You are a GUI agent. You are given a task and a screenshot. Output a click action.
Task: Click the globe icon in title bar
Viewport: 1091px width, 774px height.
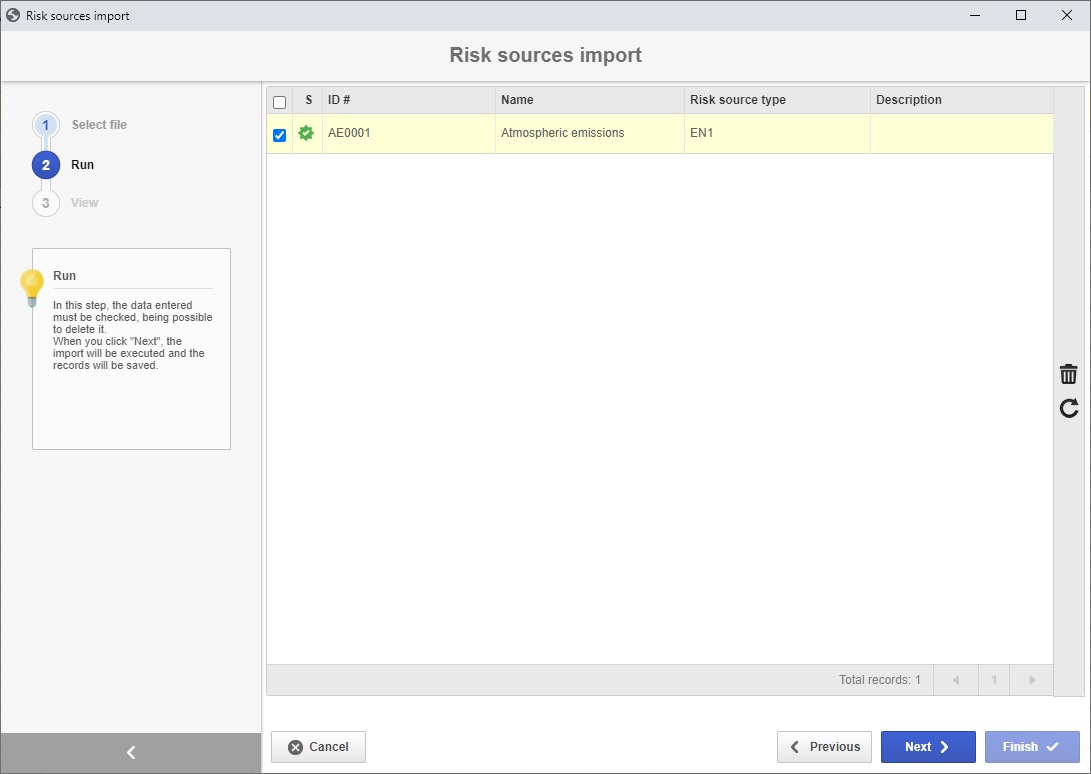tap(13, 15)
